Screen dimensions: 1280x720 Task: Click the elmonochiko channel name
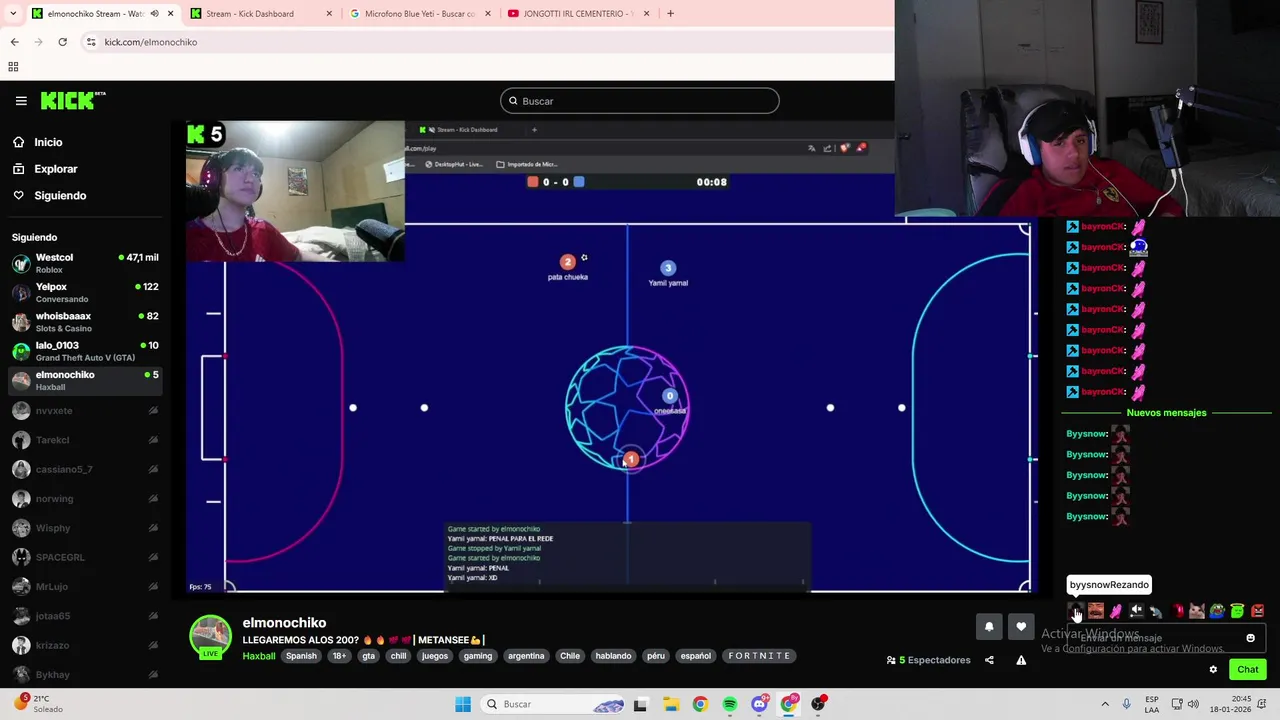(x=284, y=623)
